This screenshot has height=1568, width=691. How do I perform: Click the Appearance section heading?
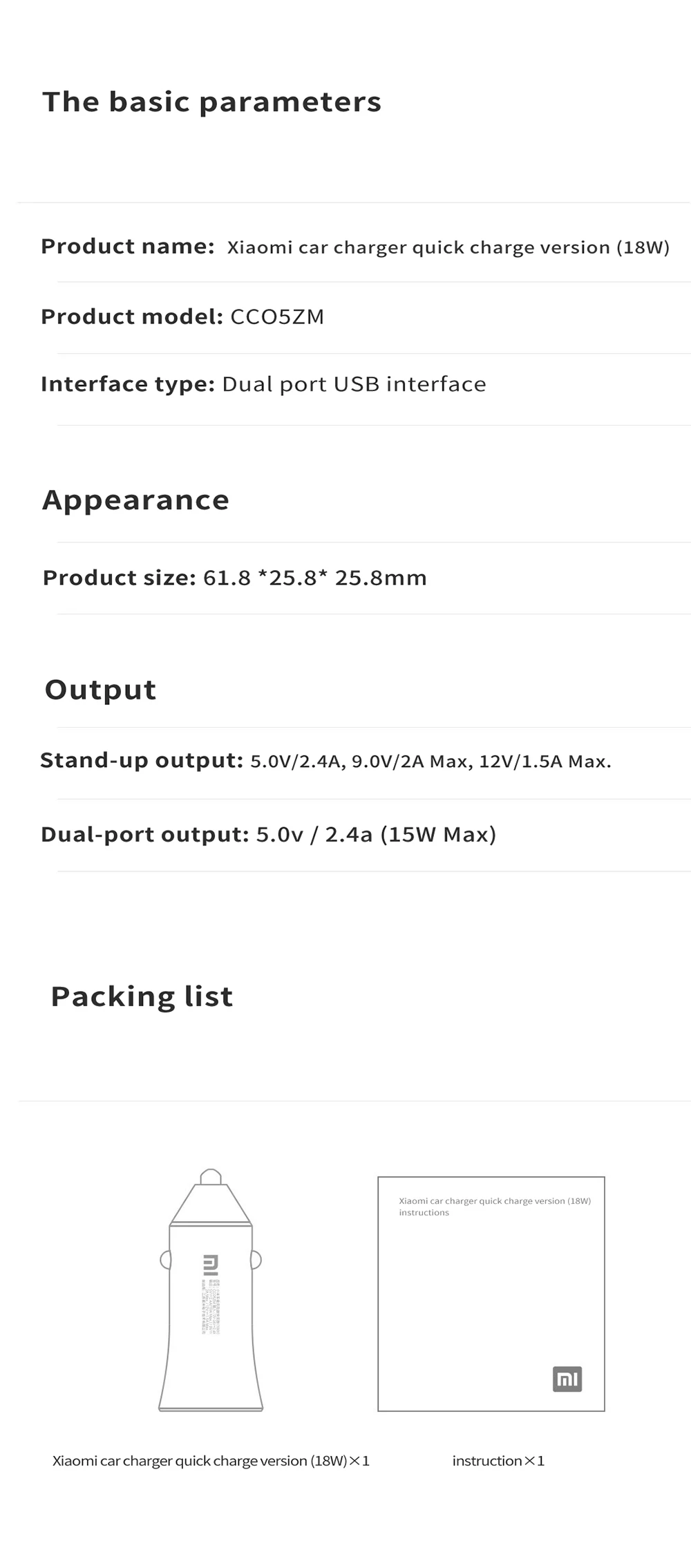[135, 500]
